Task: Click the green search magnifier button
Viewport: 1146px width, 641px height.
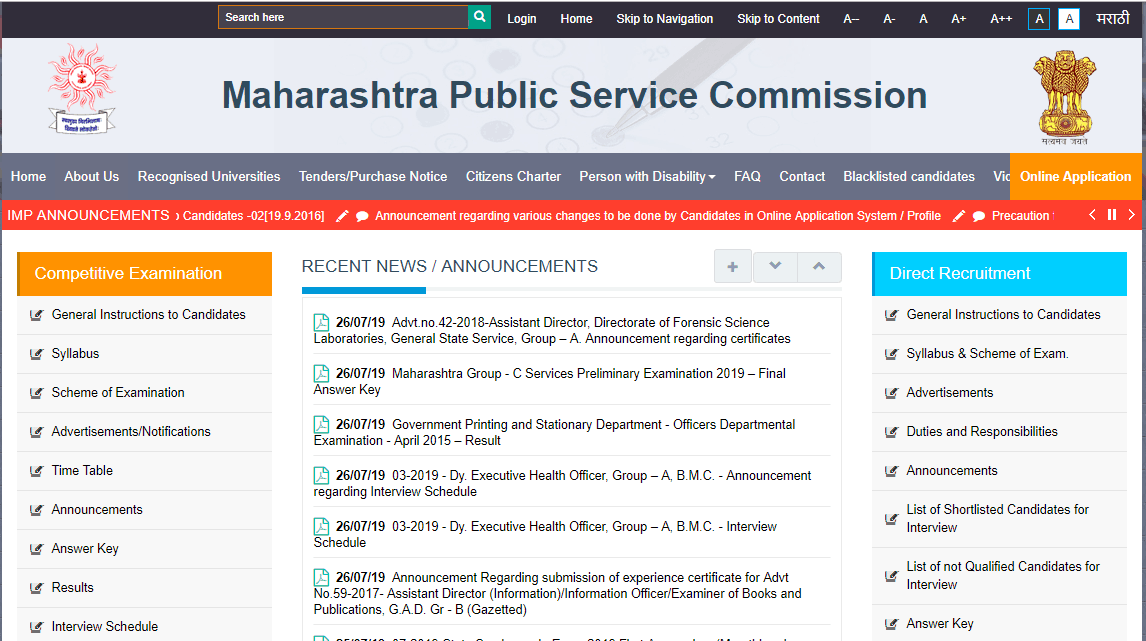Action: point(480,17)
